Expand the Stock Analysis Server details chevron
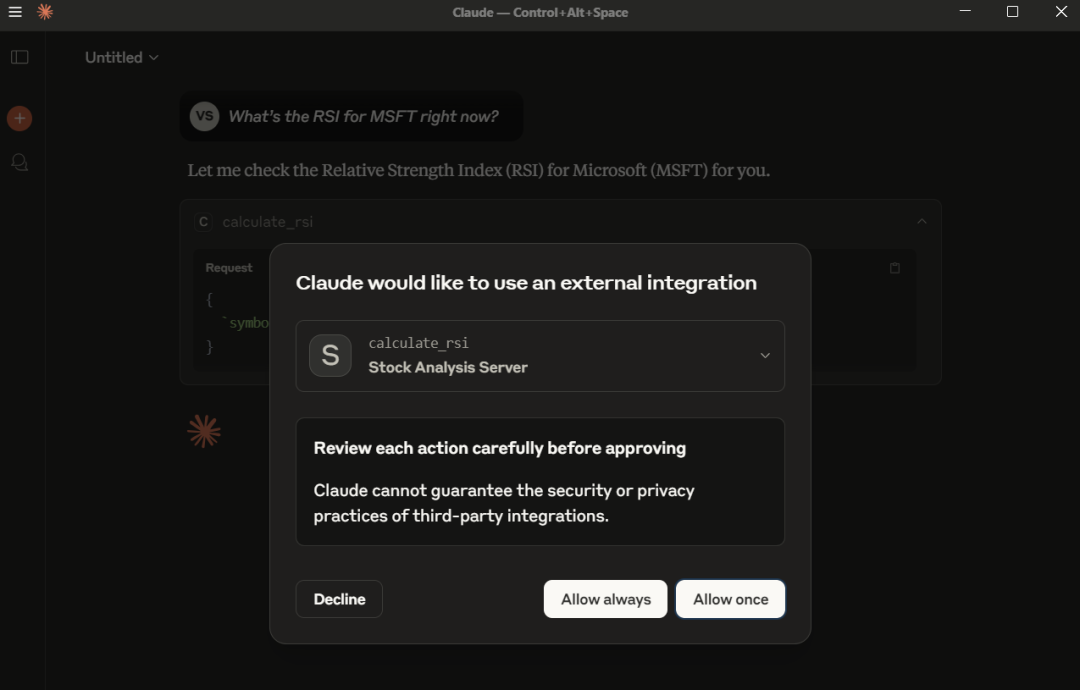1080x690 pixels. (x=765, y=355)
